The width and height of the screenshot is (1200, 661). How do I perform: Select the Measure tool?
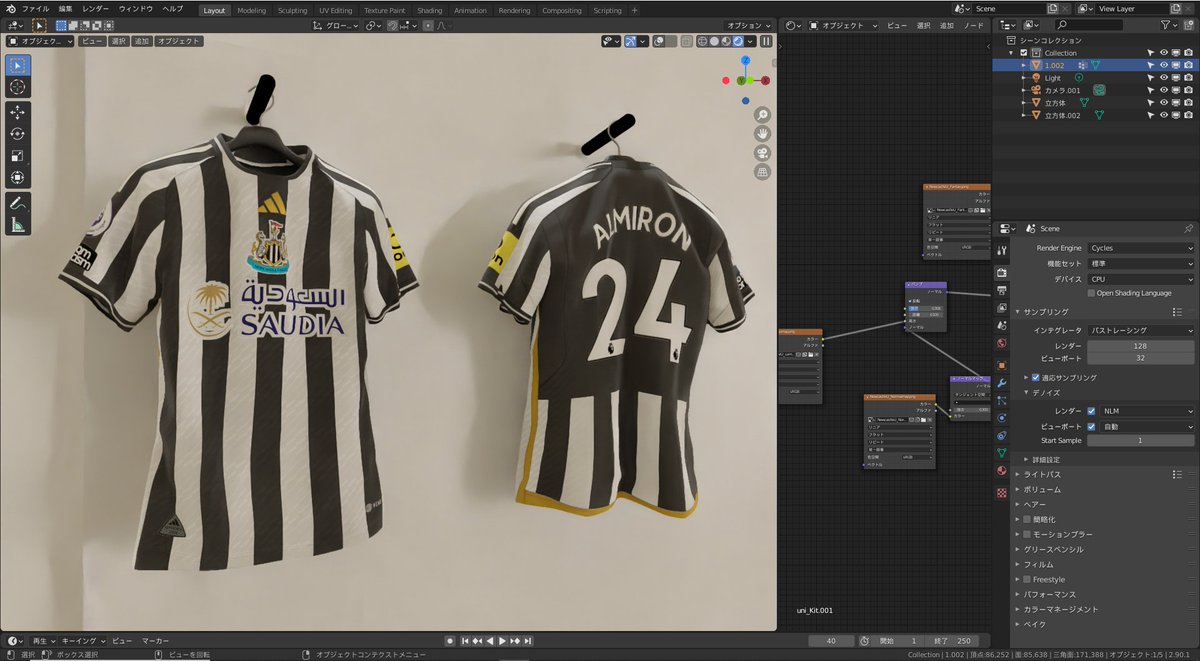click(x=18, y=225)
